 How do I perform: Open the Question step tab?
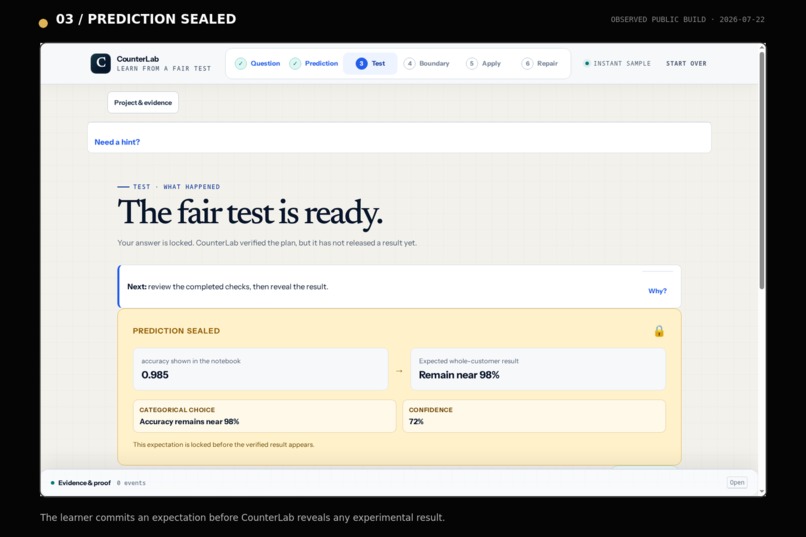258,63
